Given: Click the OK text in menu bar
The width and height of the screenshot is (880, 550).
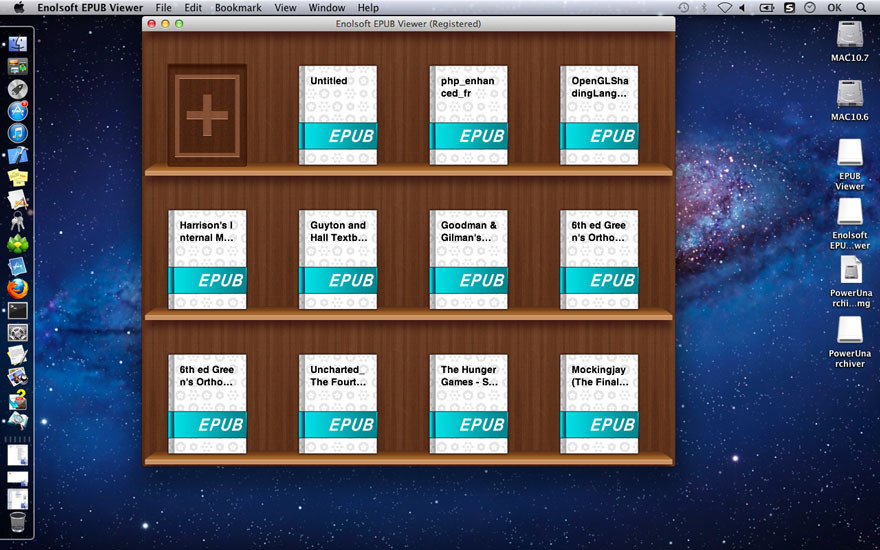Looking at the screenshot, I should 834,8.
